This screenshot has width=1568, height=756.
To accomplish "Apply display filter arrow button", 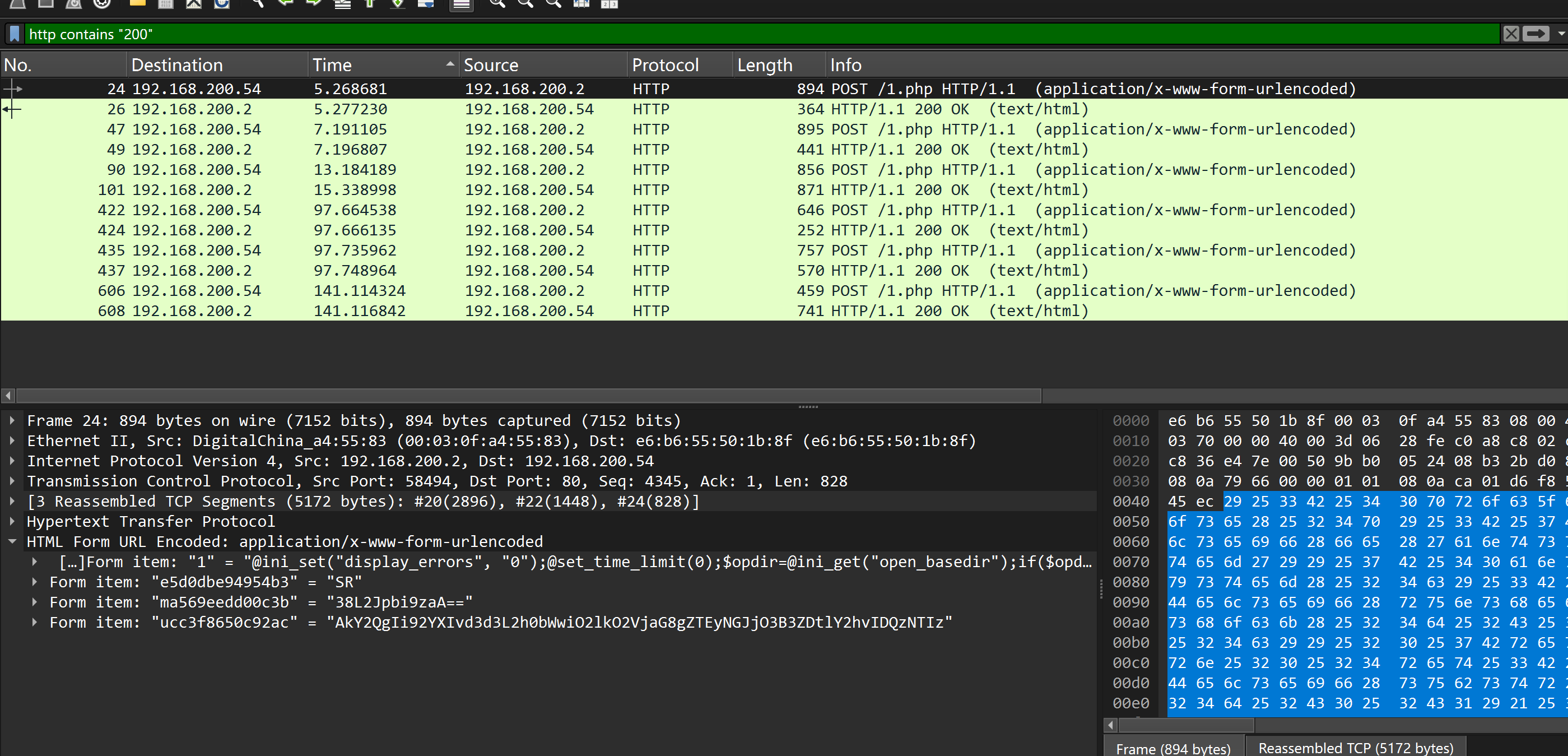I will pos(1535,34).
